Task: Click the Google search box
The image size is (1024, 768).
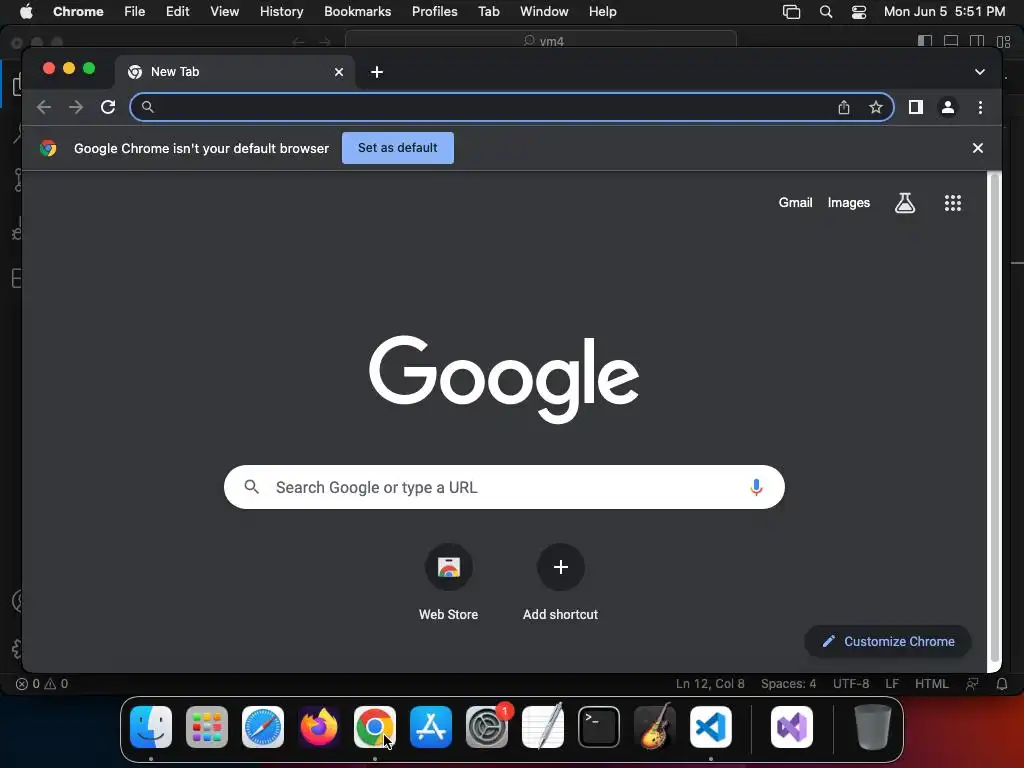Action: tap(504, 487)
